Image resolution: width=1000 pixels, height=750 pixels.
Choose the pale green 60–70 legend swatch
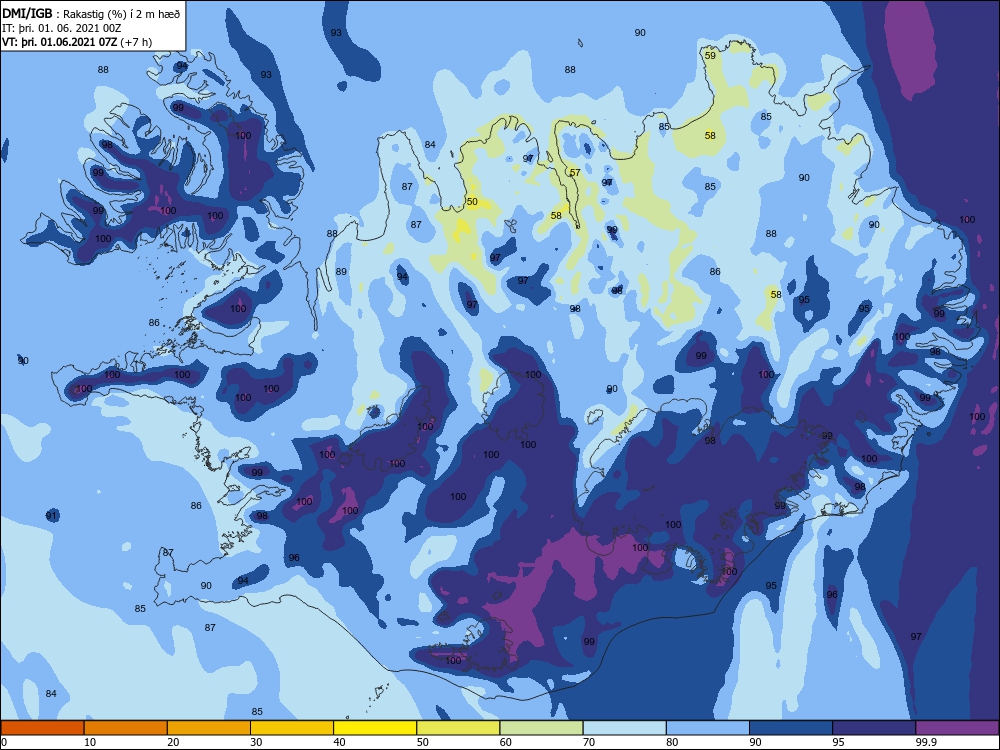pyautogui.click(x=541, y=728)
